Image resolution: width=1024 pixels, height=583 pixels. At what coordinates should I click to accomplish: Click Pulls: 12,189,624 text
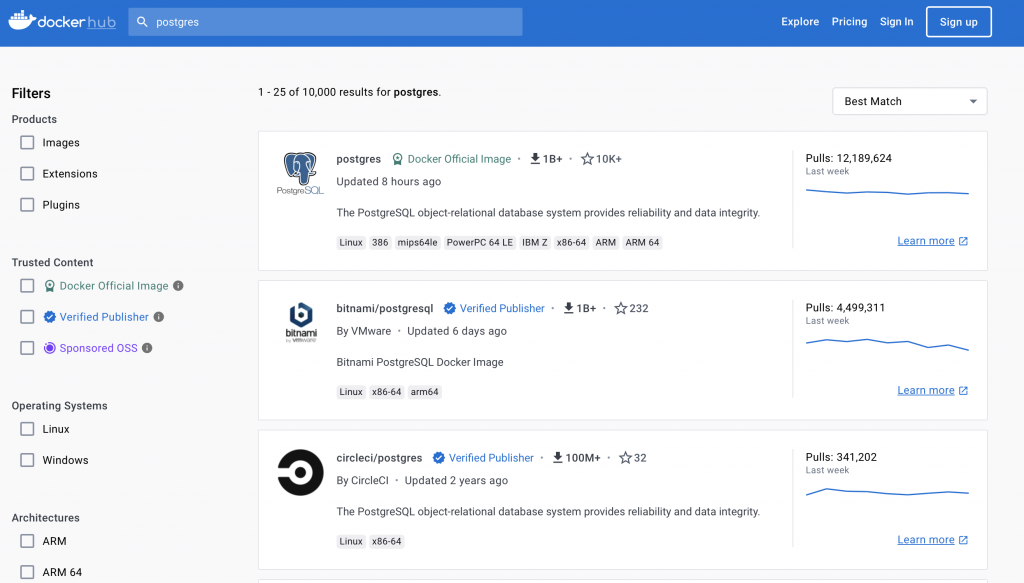click(848, 158)
